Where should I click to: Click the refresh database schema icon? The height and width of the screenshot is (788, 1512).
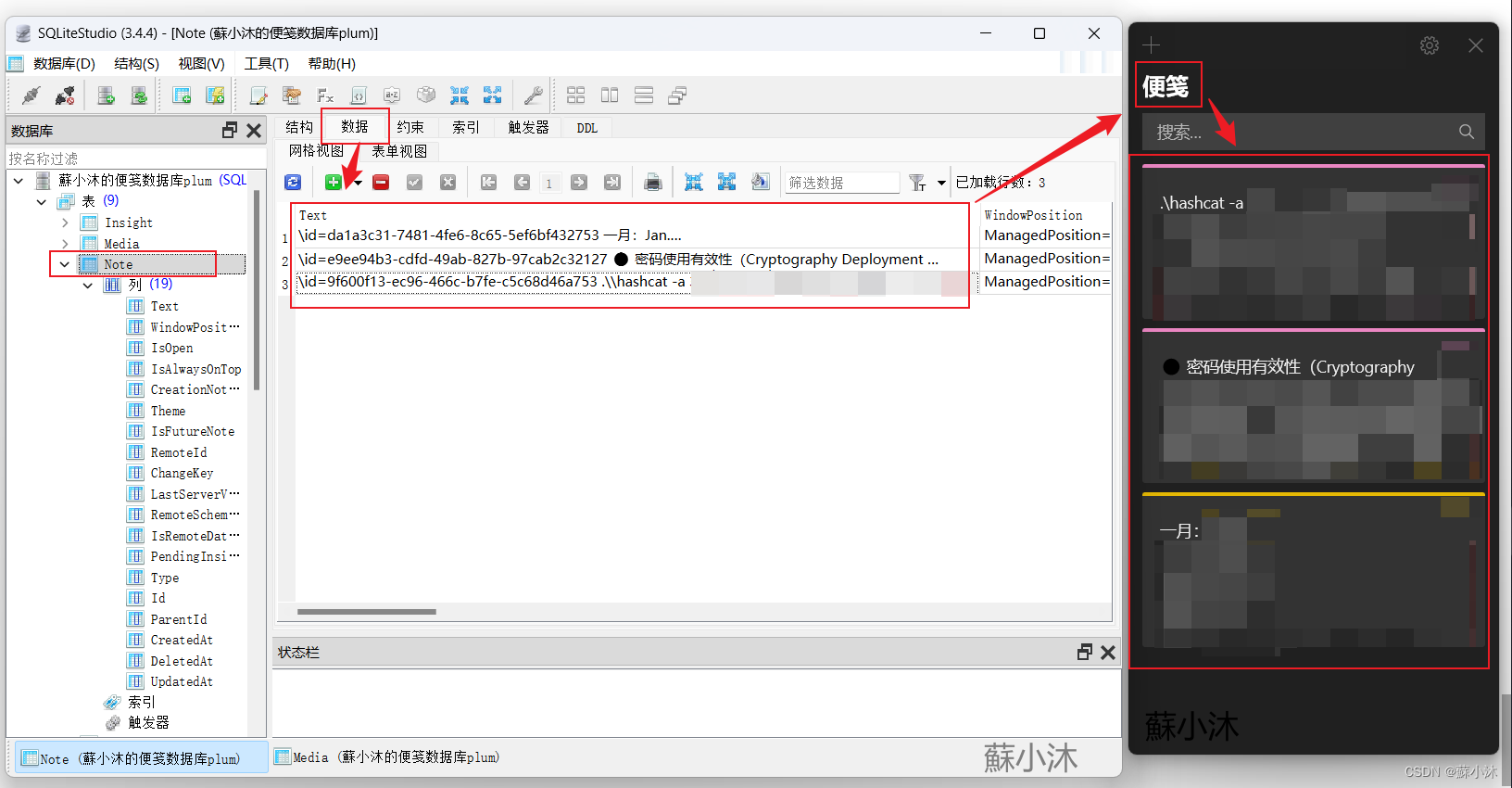click(139, 95)
